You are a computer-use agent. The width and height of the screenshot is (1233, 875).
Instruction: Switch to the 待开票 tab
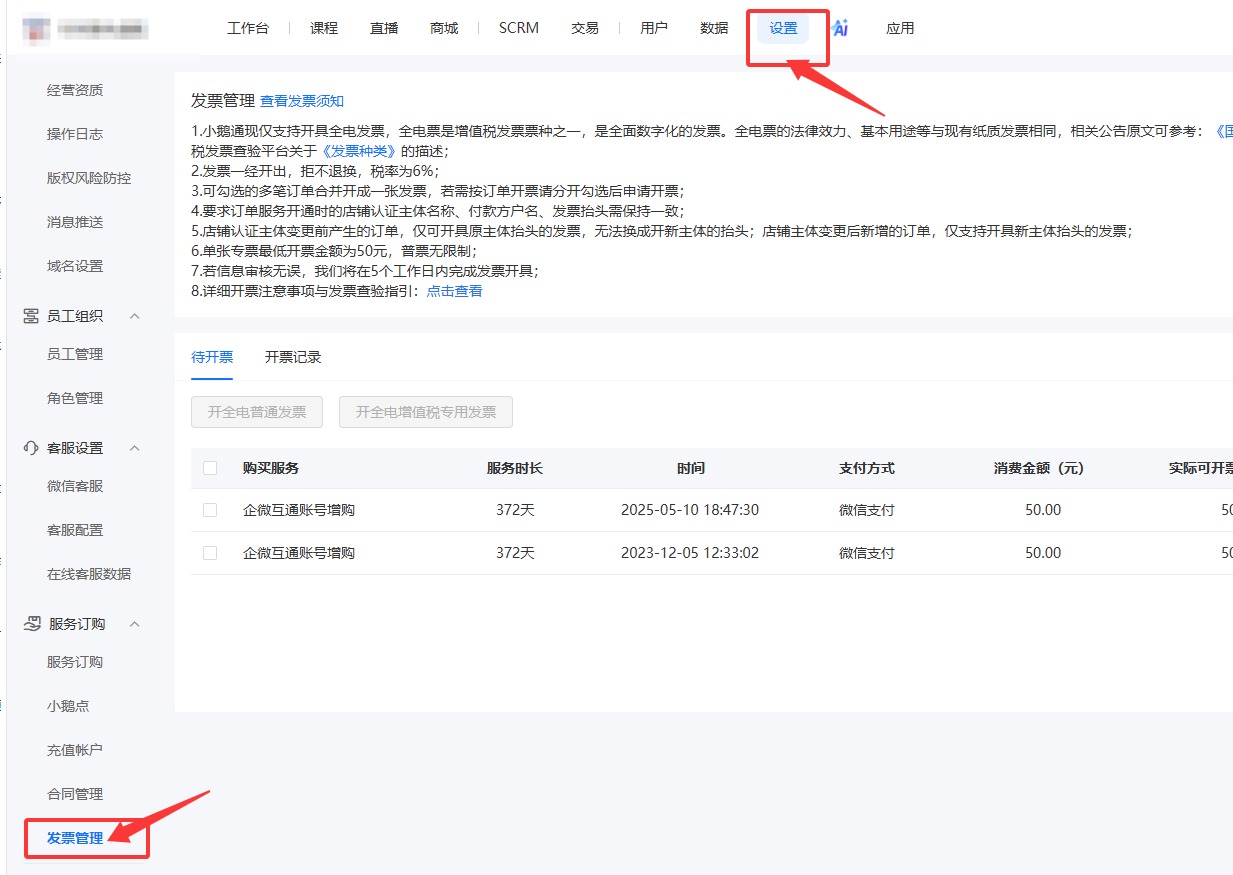point(212,357)
